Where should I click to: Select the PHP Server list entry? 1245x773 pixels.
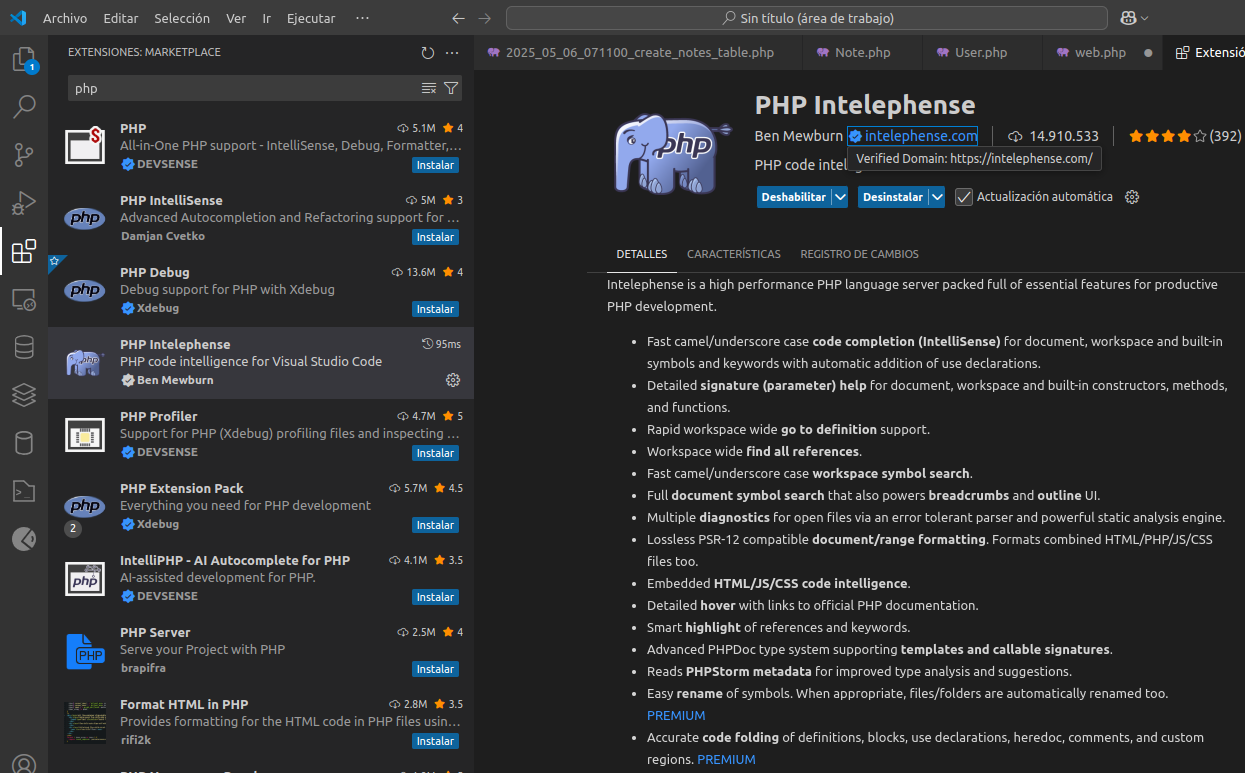tap(261, 650)
